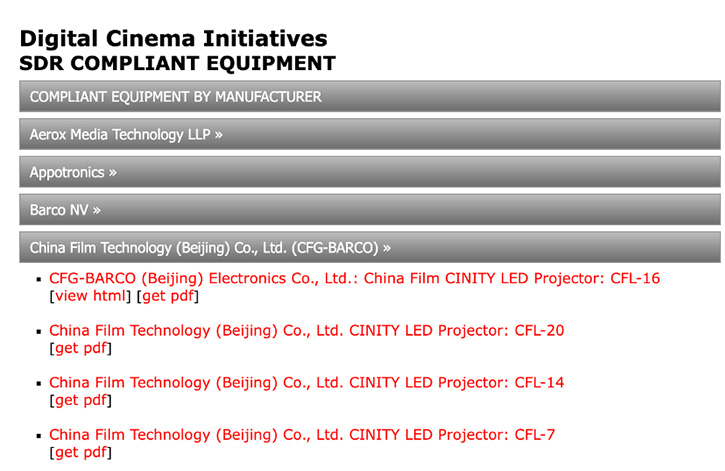This screenshot has width=725, height=471.
Task: Click 'view html' for the CFL-16 projector
Action: point(90,296)
